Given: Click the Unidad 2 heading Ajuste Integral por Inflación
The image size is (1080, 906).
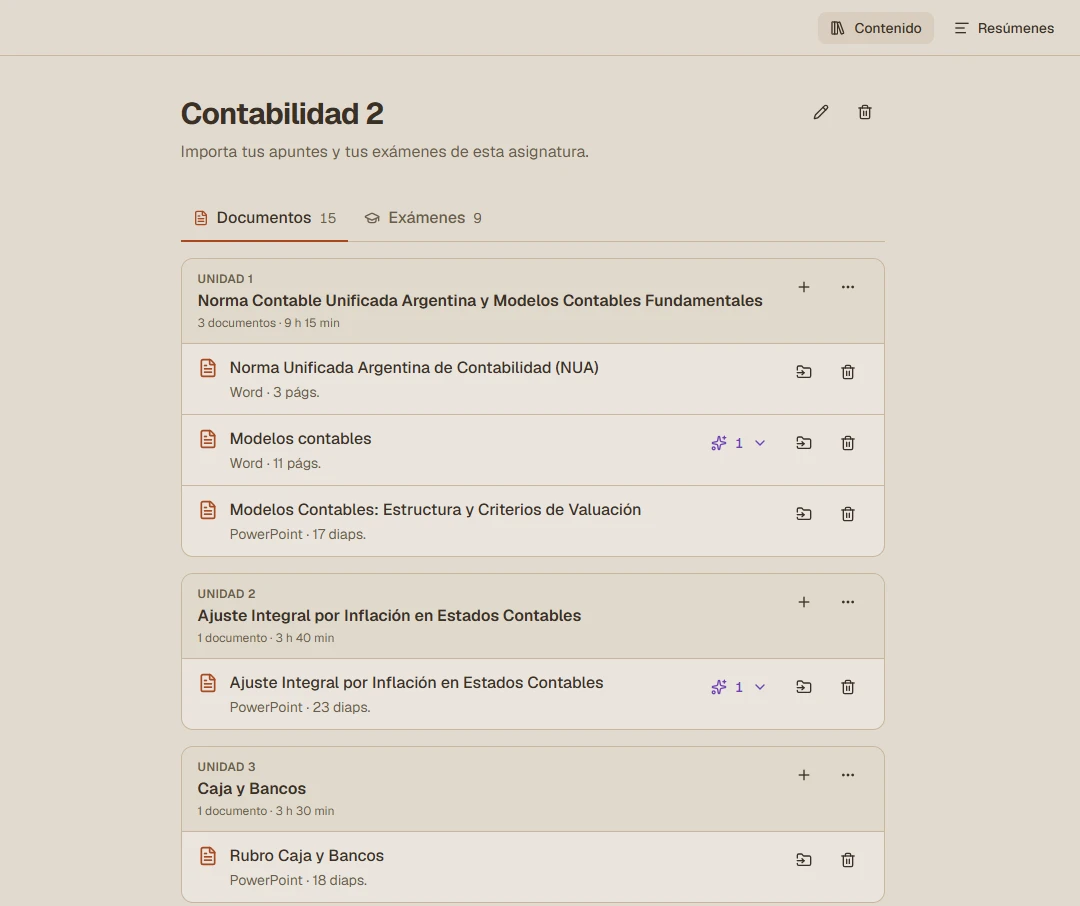Looking at the screenshot, I should [389, 615].
